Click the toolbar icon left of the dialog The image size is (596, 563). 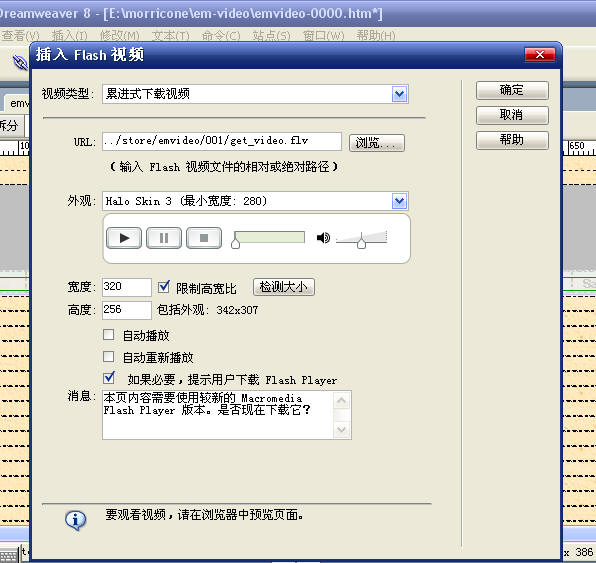point(20,62)
